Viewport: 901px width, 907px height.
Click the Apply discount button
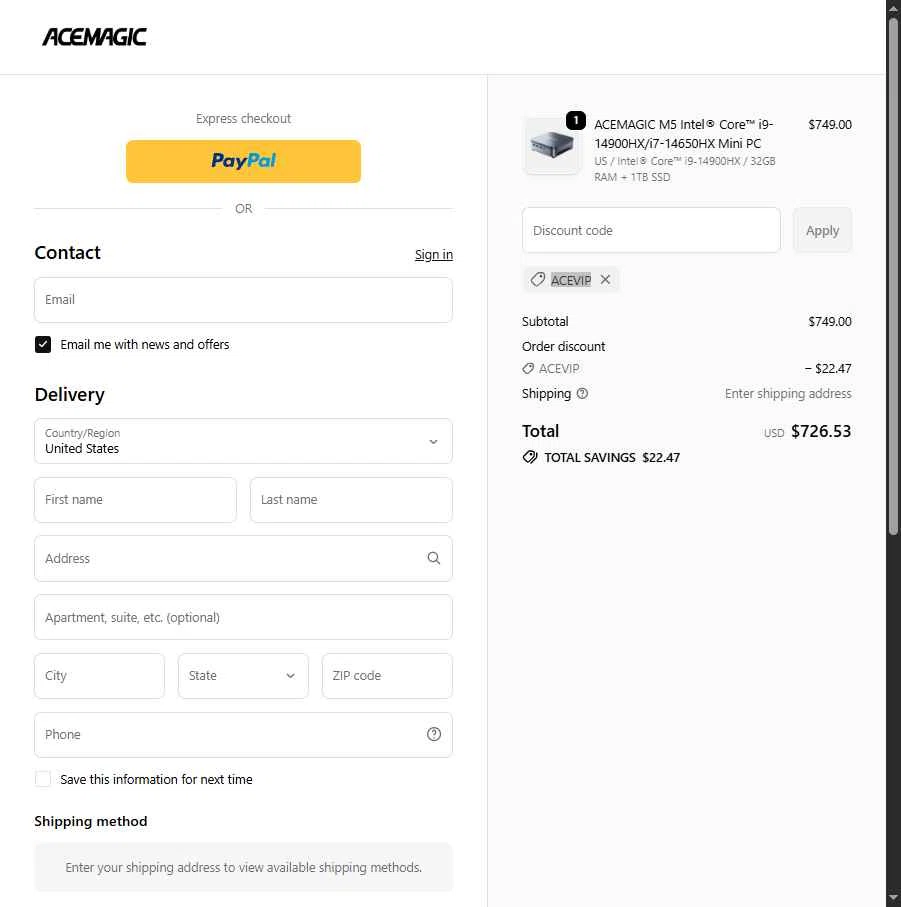coord(822,230)
